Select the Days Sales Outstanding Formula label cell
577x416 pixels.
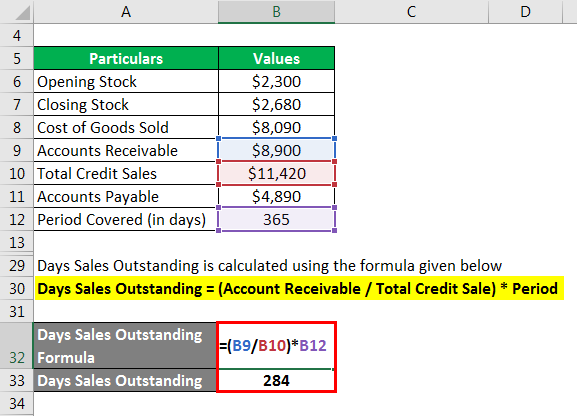coord(125,346)
